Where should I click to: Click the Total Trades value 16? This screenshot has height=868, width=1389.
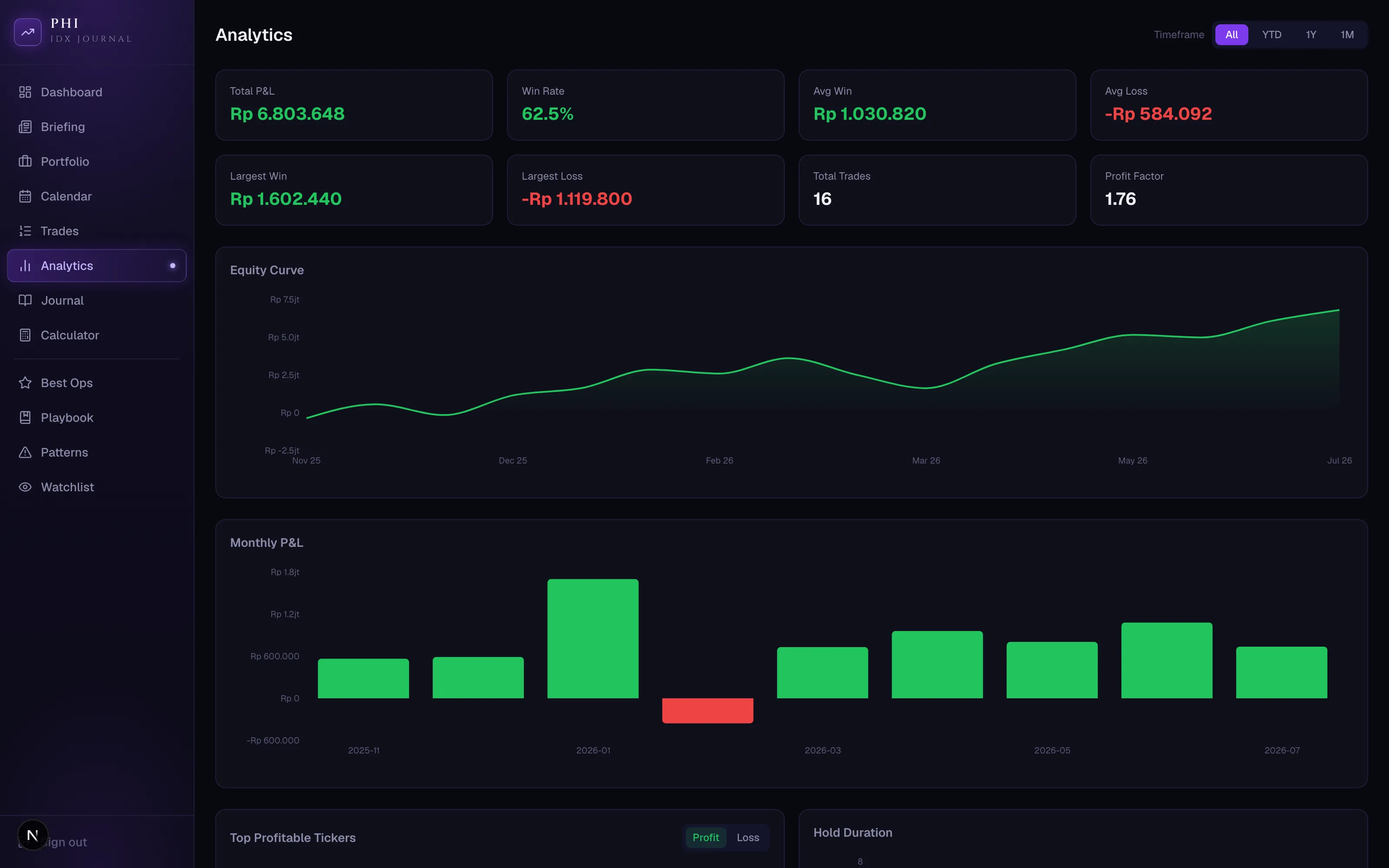[x=822, y=199]
